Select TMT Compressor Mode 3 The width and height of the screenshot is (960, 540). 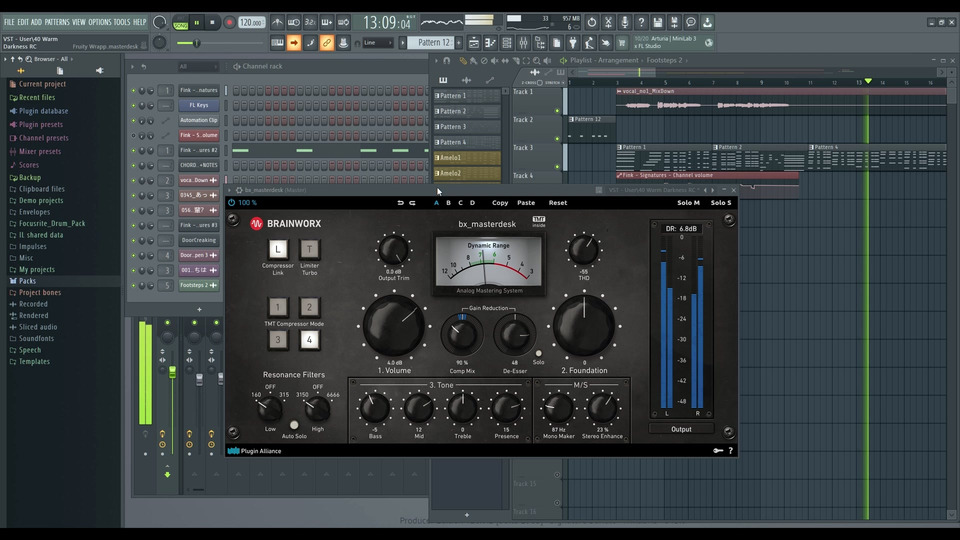(278, 340)
